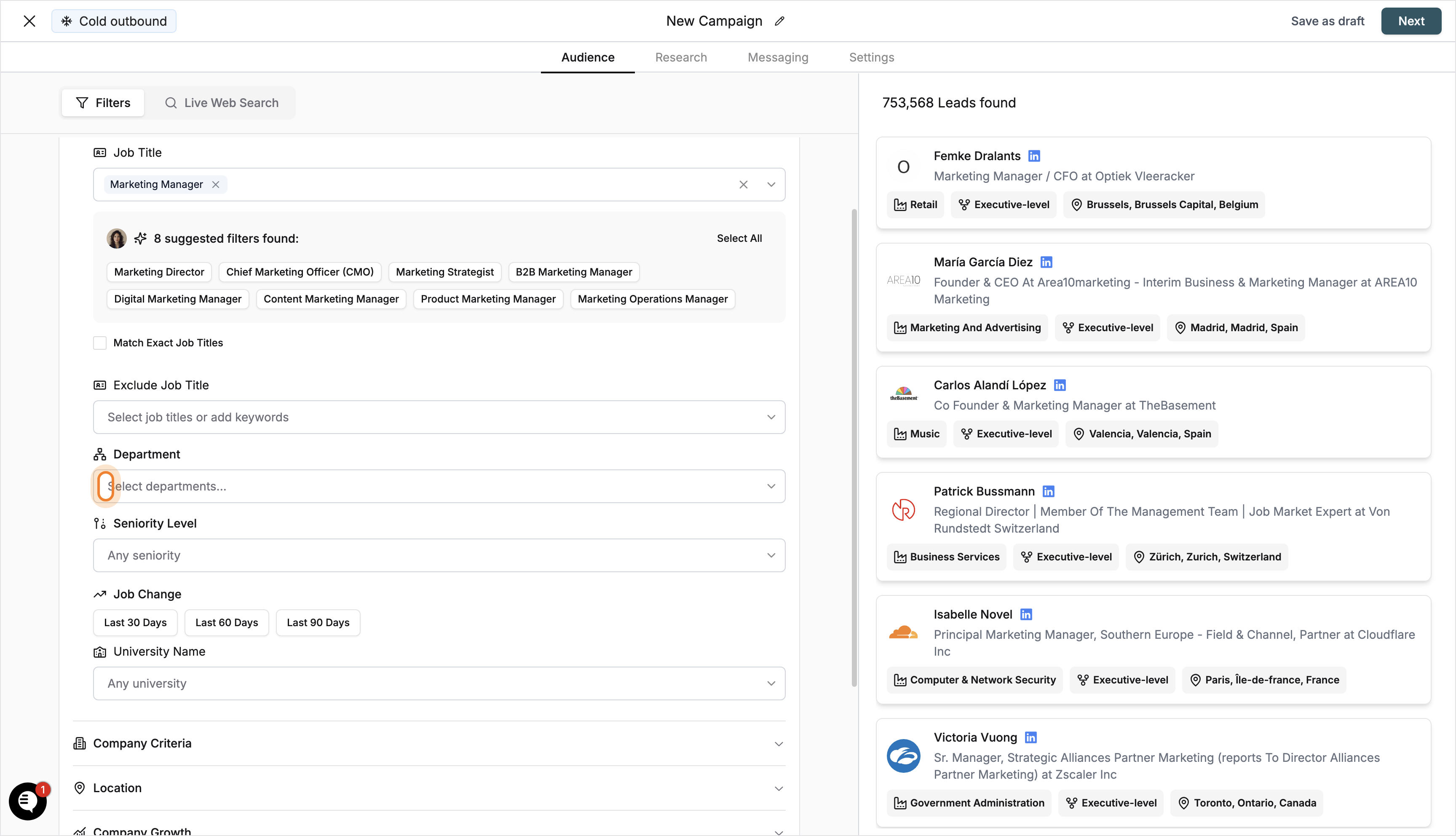
Task: Click the Job Change trend icon
Action: [x=100, y=594]
